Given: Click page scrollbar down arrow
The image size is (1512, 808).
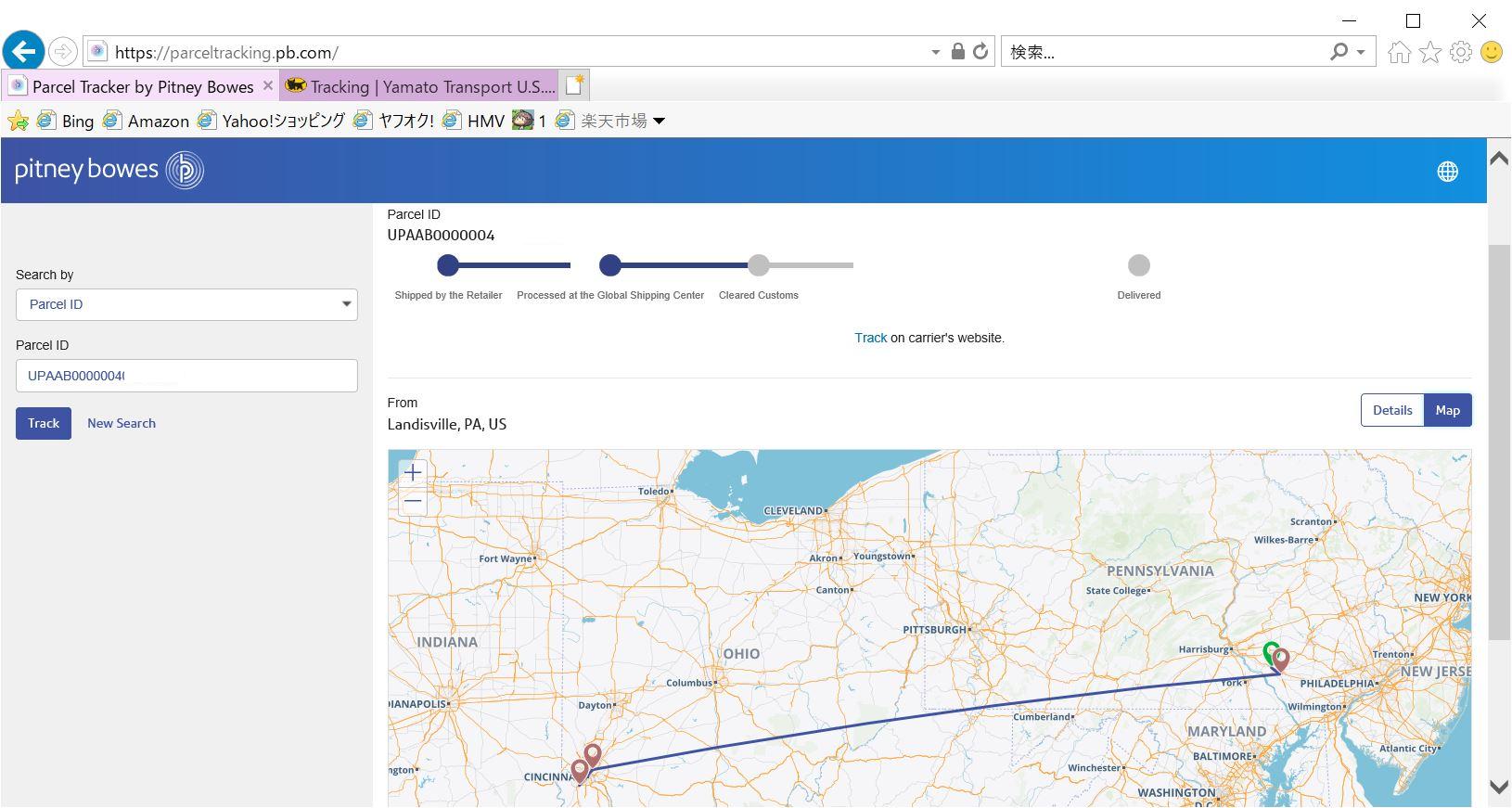Looking at the screenshot, I should (x=1499, y=787).
